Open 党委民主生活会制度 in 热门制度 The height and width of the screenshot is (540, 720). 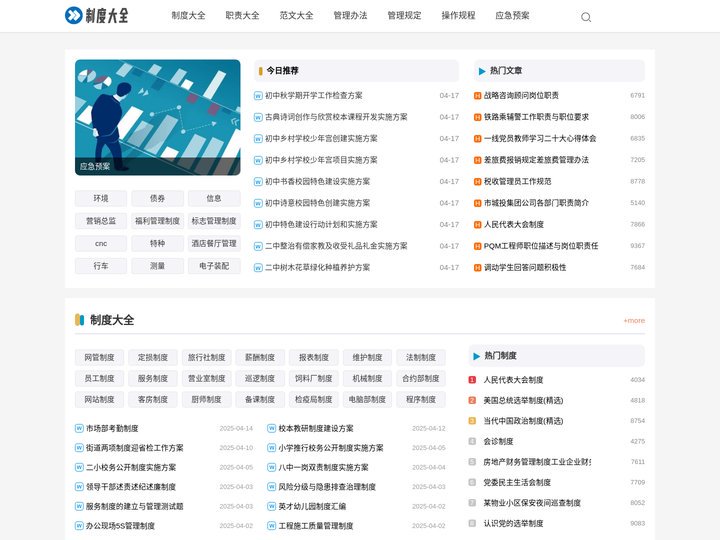(x=517, y=483)
